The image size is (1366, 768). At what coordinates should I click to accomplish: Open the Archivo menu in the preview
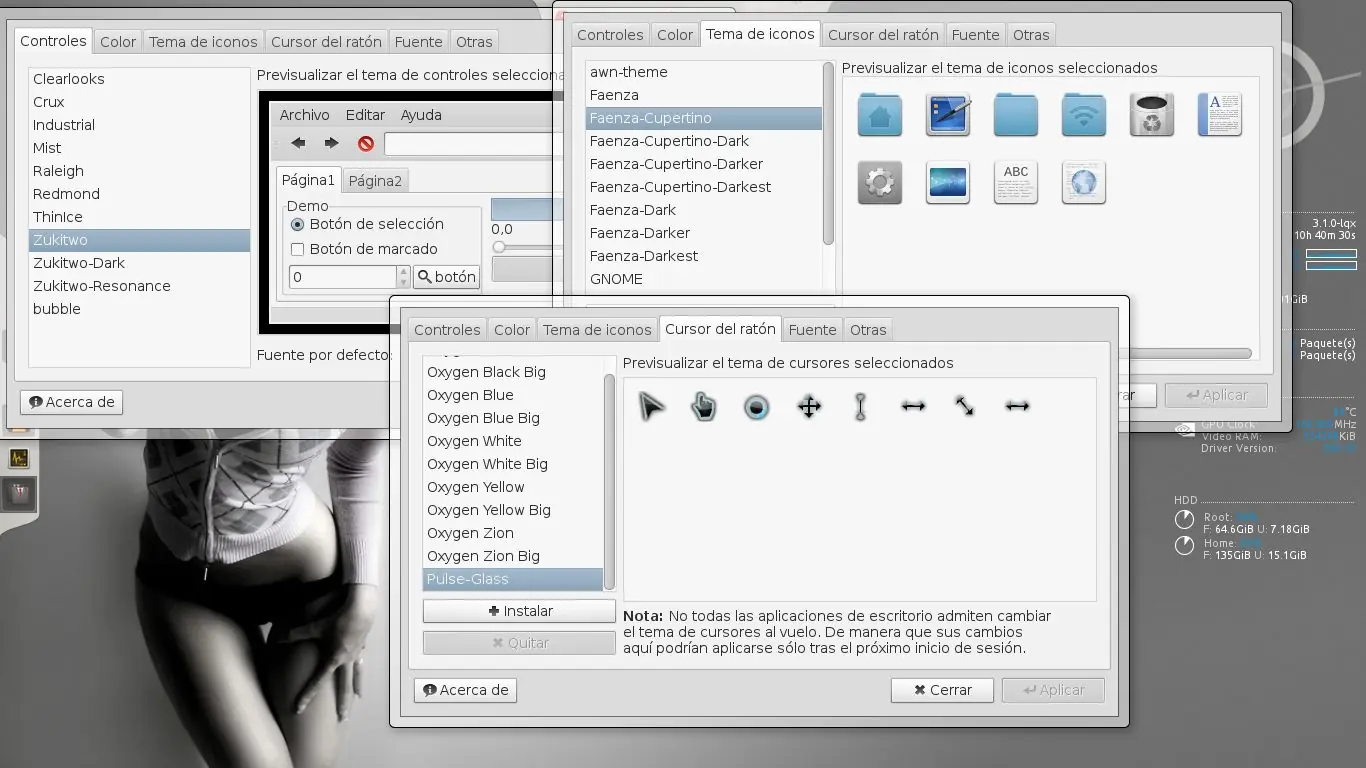[305, 115]
